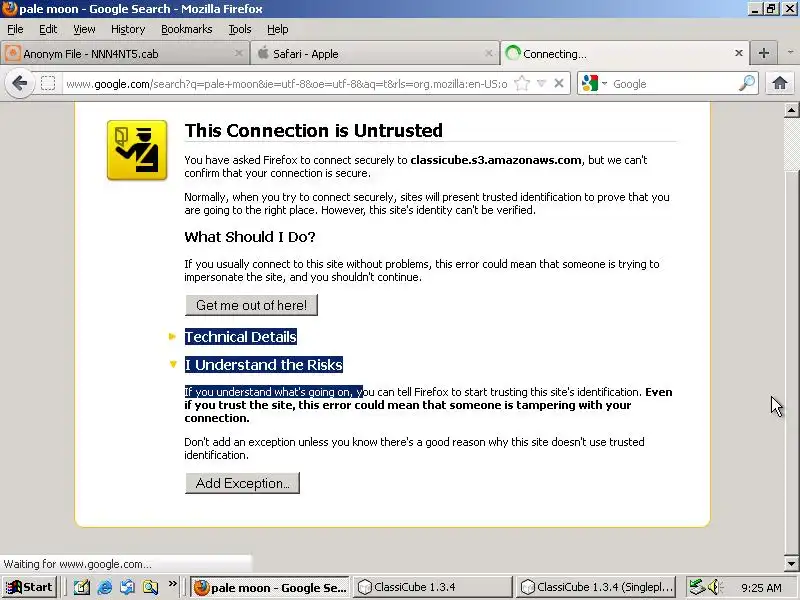This screenshot has width=800, height=600.
Task: Click the network tray icon
Action: click(x=696, y=587)
